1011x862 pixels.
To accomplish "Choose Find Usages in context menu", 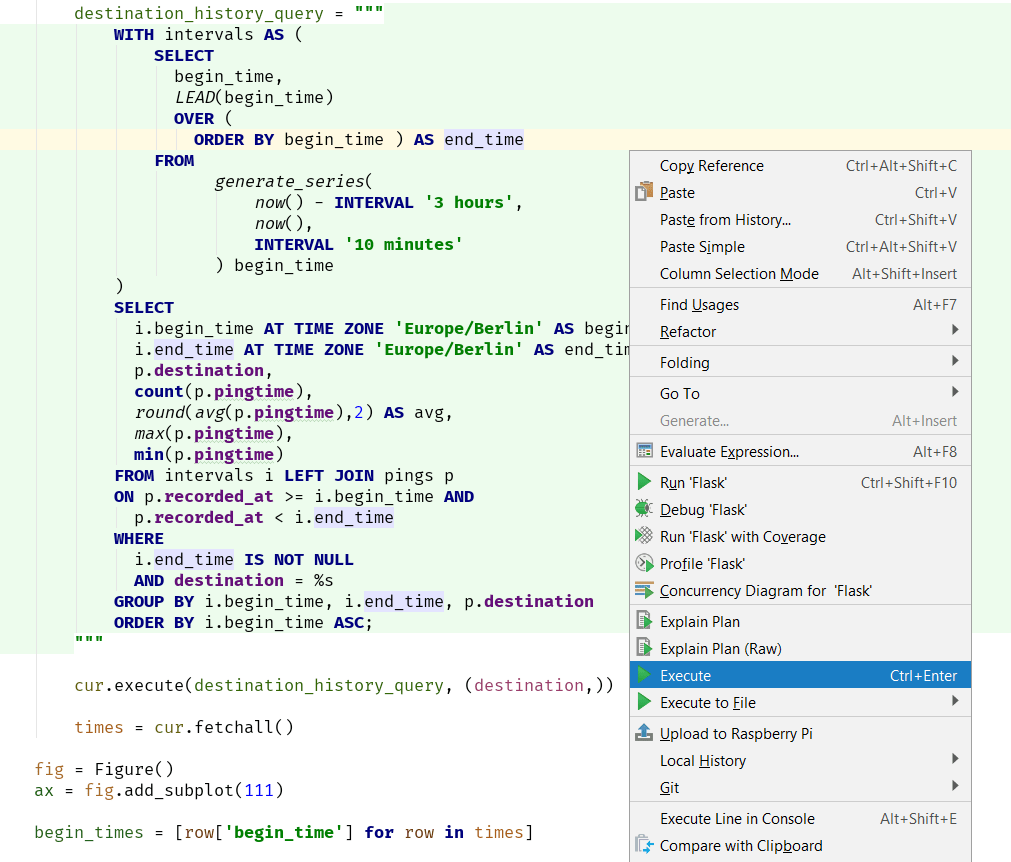I will pos(800,305).
